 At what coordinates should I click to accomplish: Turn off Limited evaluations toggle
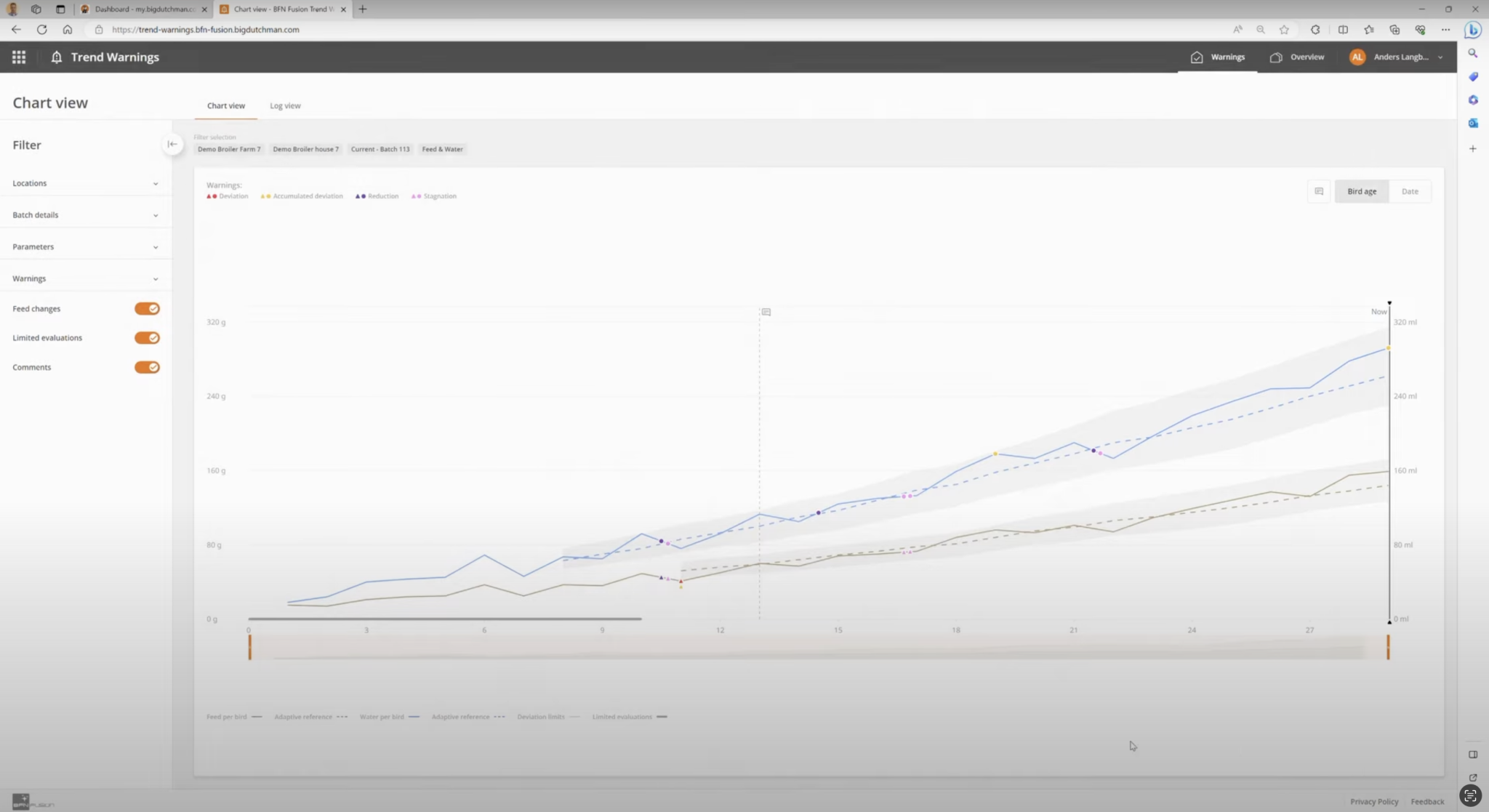tap(147, 338)
